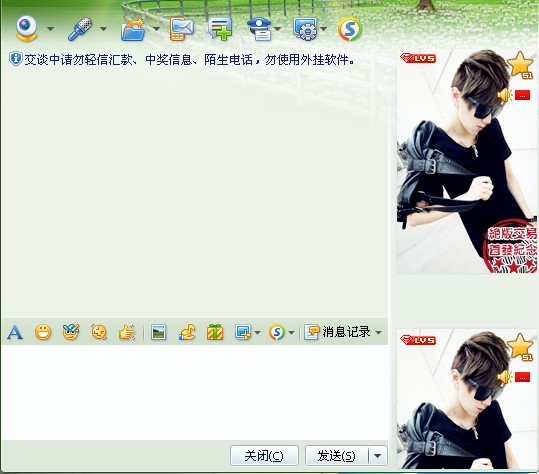Image resolution: width=539 pixels, height=474 pixels.
Task: Start a video call with the webcam icon
Action: (x=26, y=29)
